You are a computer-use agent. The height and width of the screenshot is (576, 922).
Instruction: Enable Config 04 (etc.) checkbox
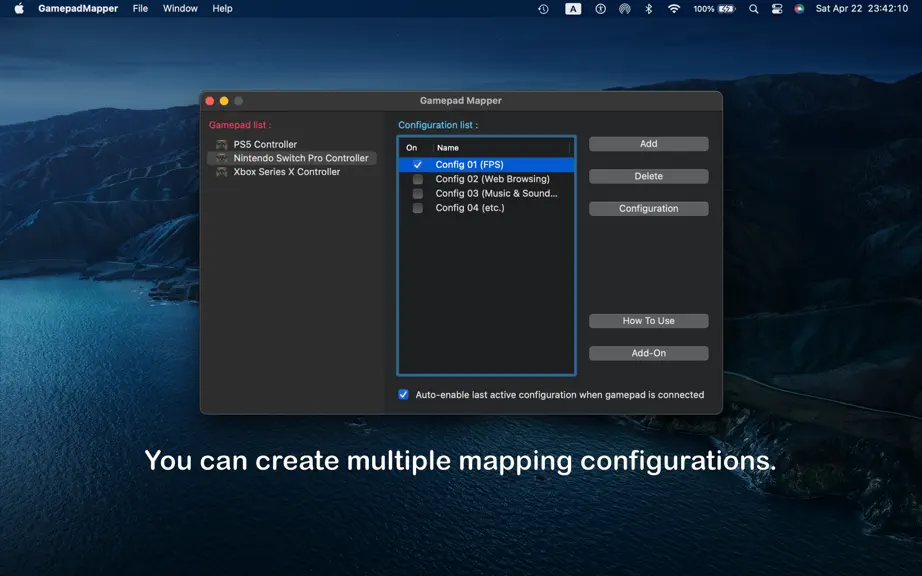pyautogui.click(x=417, y=208)
